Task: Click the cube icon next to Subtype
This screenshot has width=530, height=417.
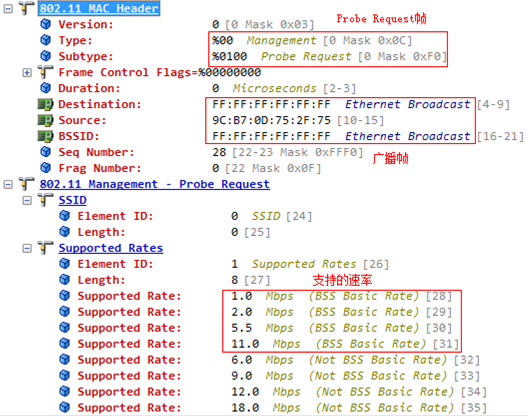Action: pos(46,56)
